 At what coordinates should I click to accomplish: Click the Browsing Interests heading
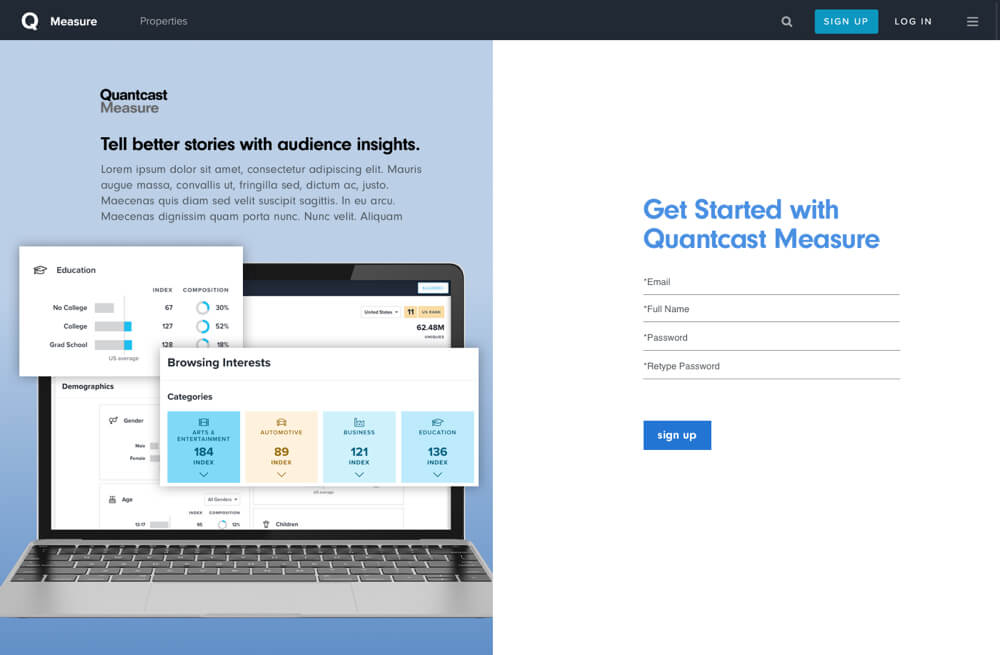tap(219, 362)
